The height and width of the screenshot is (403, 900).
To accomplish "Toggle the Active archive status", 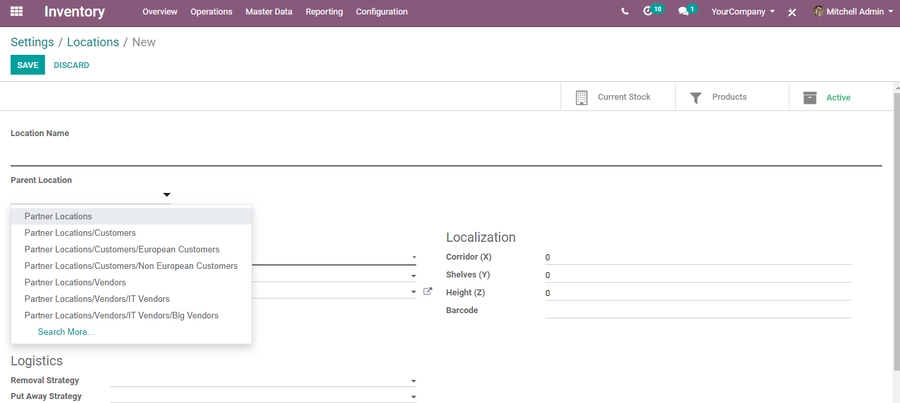I will [836, 97].
